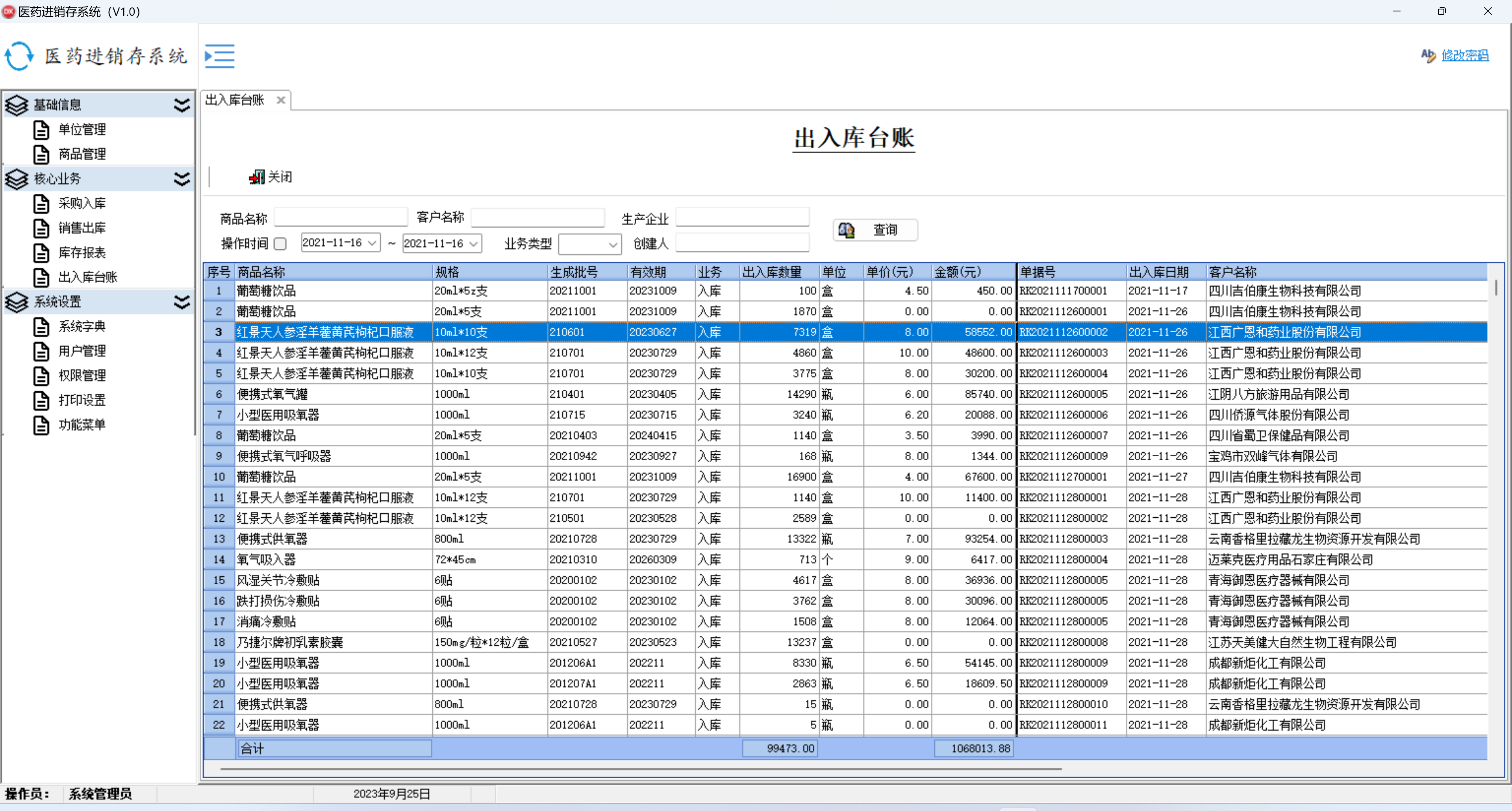Close the 出入库台账 tab
The height and width of the screenshot is (811, 1512).
pos(281,100)
